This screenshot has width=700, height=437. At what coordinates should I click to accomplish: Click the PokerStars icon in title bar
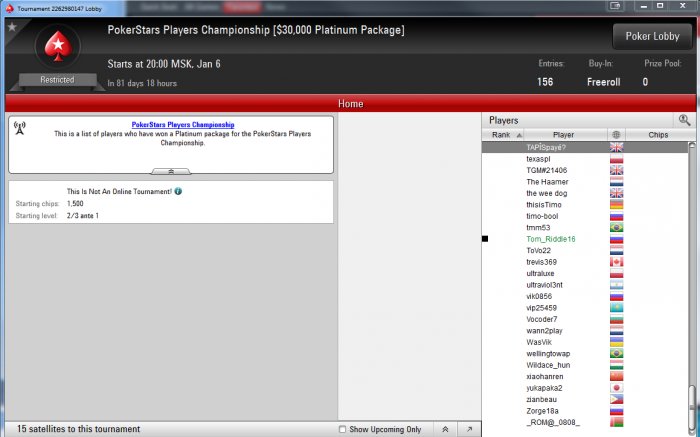point(10,8)
